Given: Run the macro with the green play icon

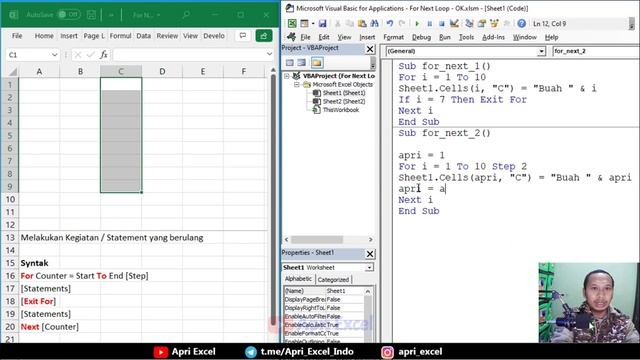Looking at the screenshot, I should 417,24.
